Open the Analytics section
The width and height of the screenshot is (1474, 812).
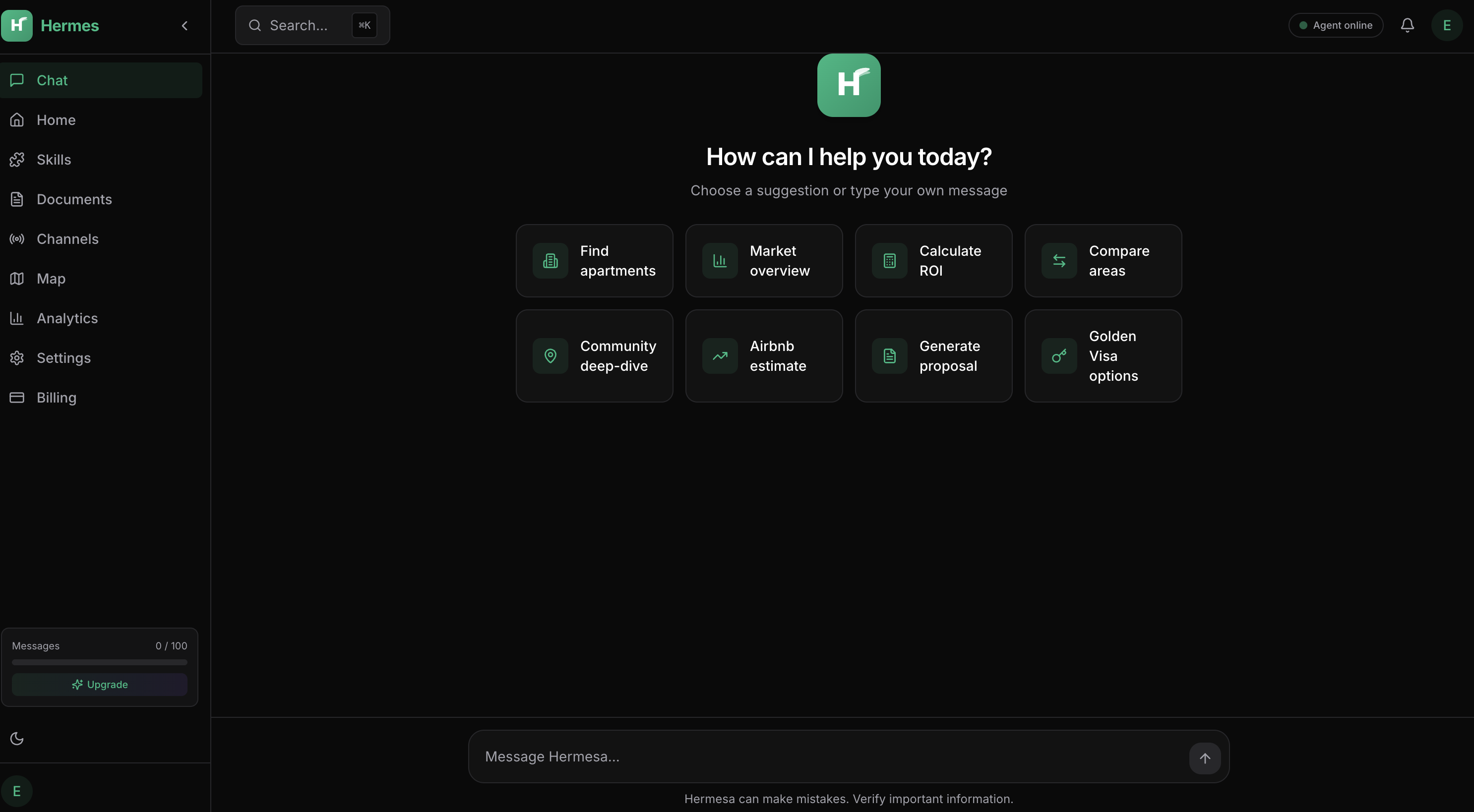[x=66, y=318]
